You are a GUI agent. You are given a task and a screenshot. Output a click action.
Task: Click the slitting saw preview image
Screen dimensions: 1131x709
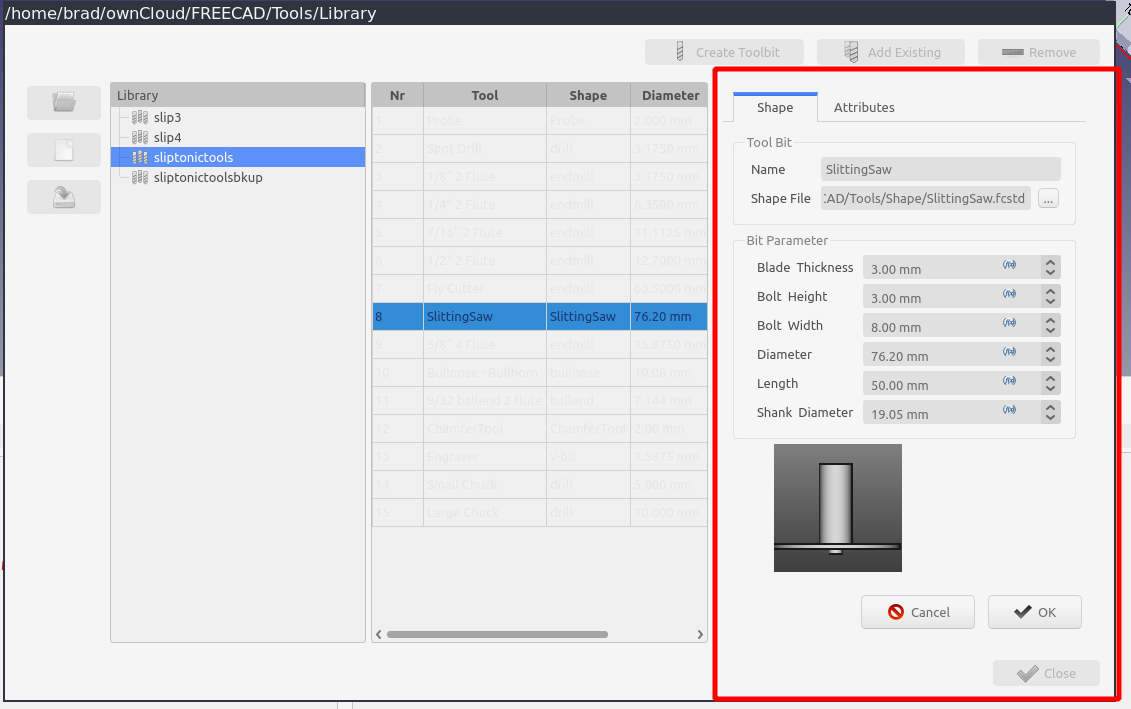click(837, 508)
